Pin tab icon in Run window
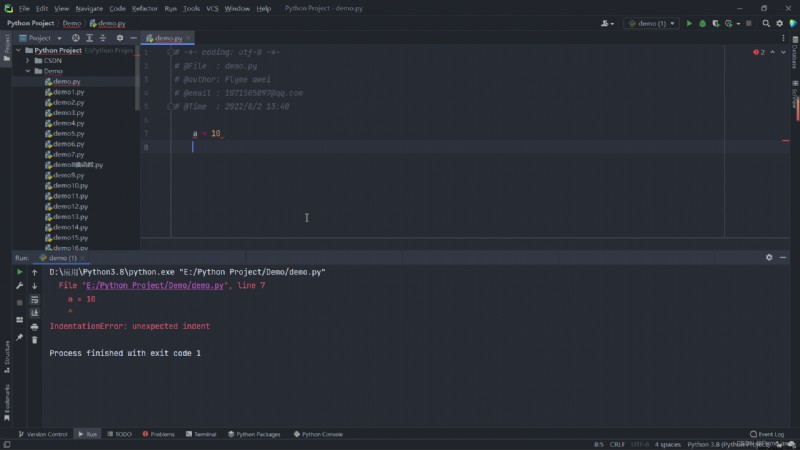800x450 pixels. [x=19, y=337]
